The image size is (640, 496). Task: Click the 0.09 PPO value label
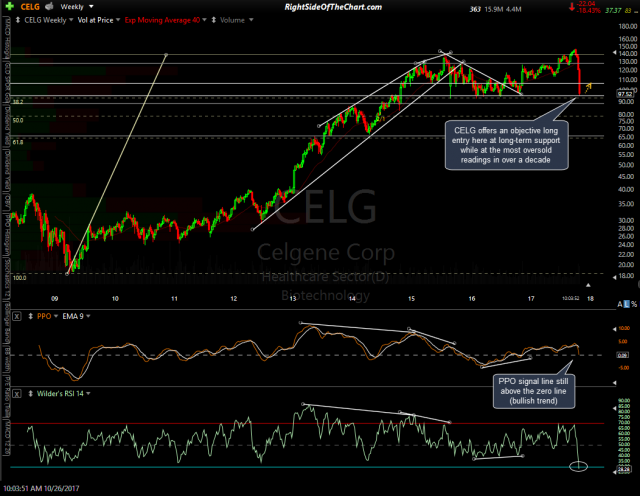coord(622,355)
